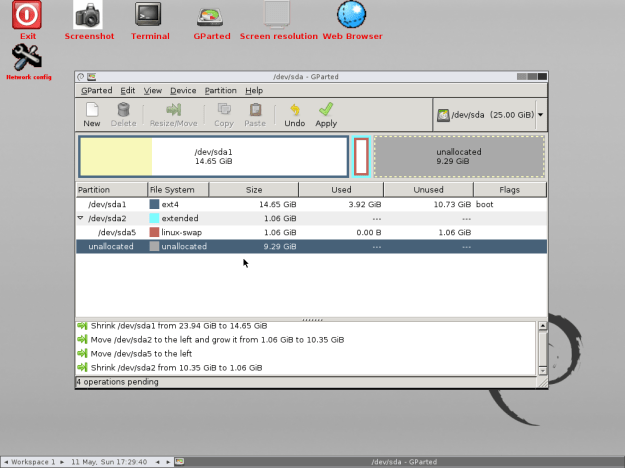Select the small swap block in disk map

(361, 156)
